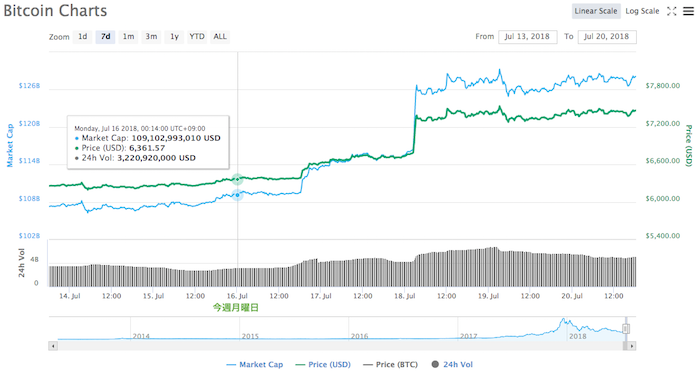Set zoom range to 3m
The height and width of the screenshot is (371, 700).
(151, 37)
